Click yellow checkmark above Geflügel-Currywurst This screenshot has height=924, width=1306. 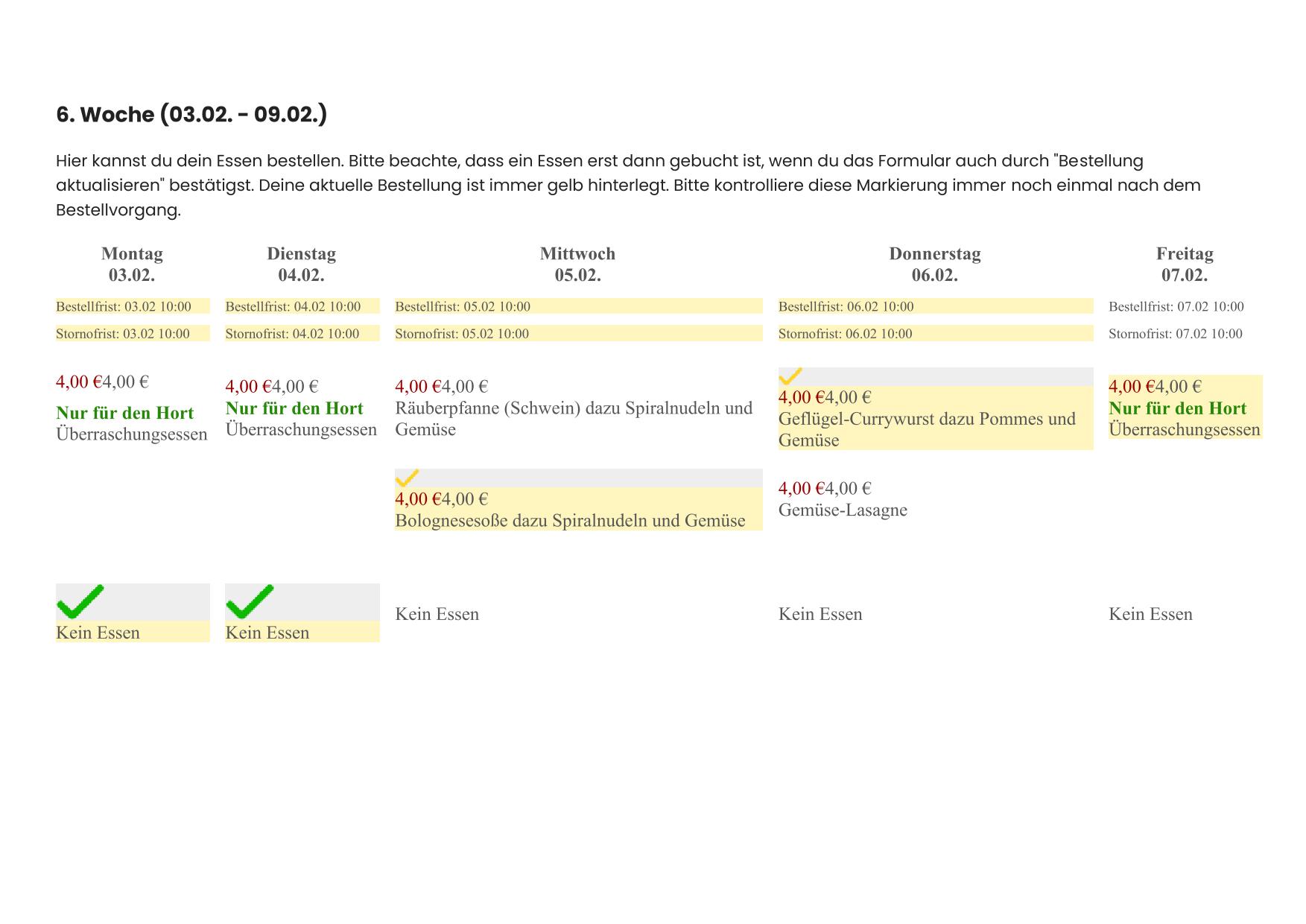tap(790, 376)
